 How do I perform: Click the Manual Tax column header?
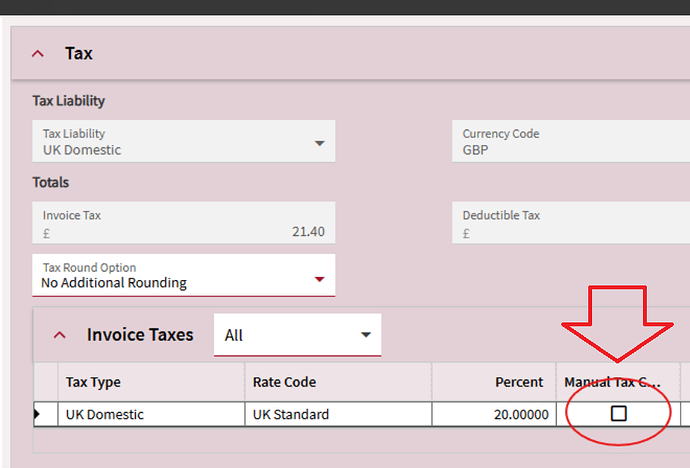tap(613, 382)
